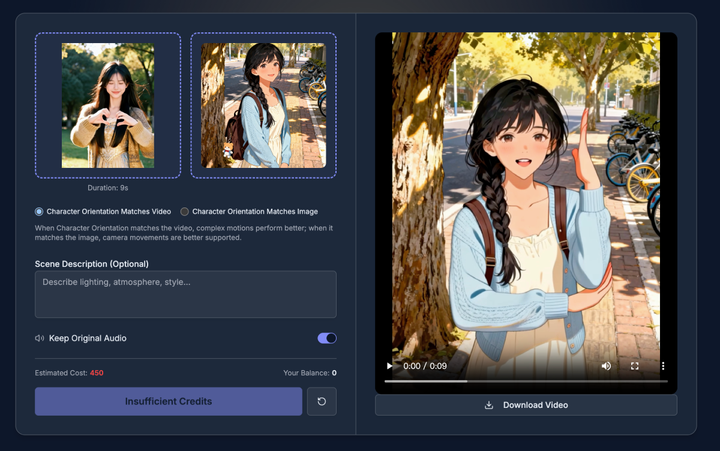Click the anime girl video preview area

[x=526, y=200]
